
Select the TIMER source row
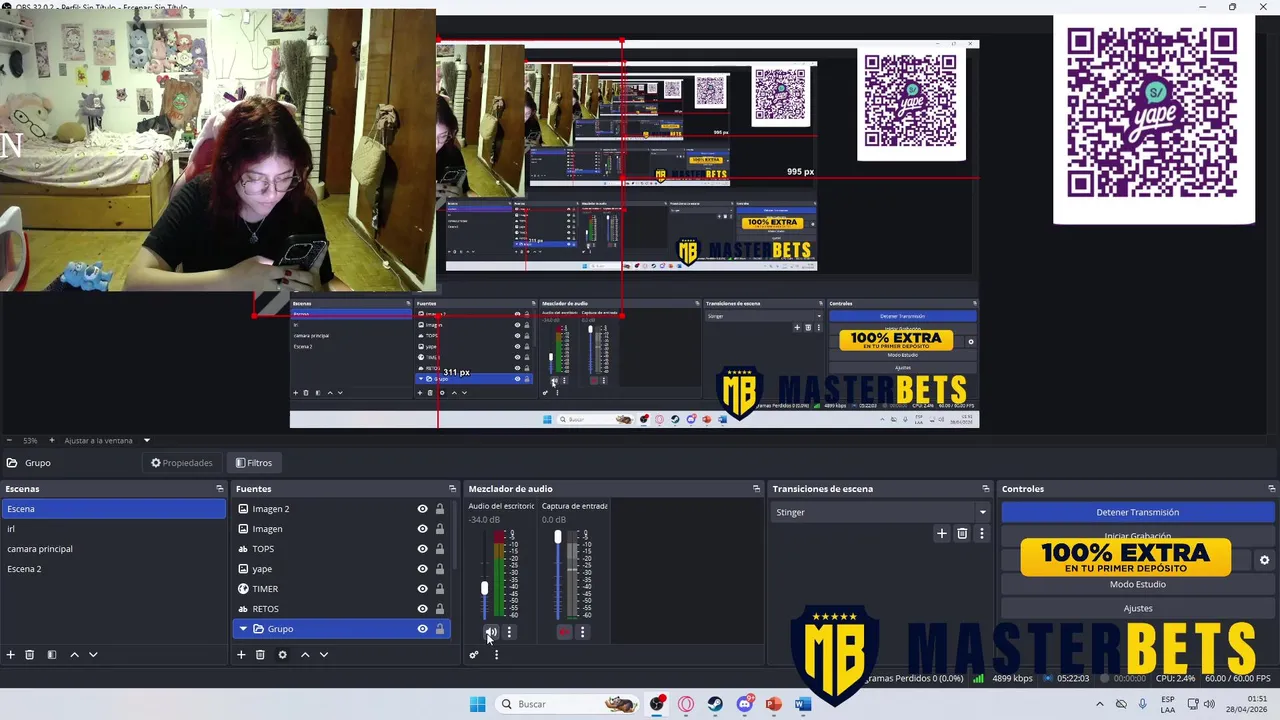(342, 589)
